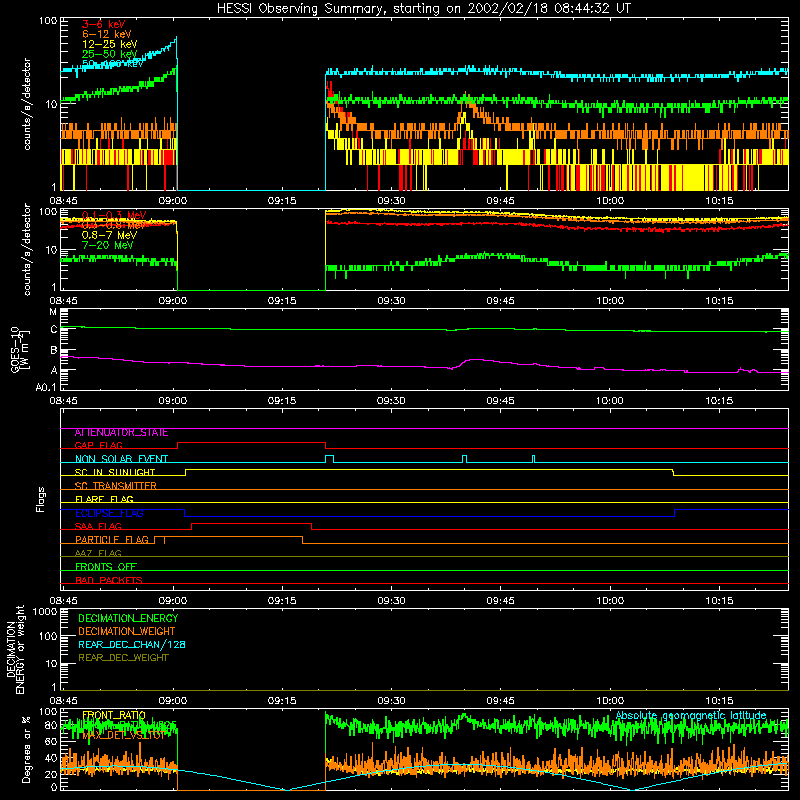Viewport: 800px width, 800px height.
Task: Select the REAR_DEC_CHAN/128 legend label
Action: pyautogui.click(x=132, y=645)
